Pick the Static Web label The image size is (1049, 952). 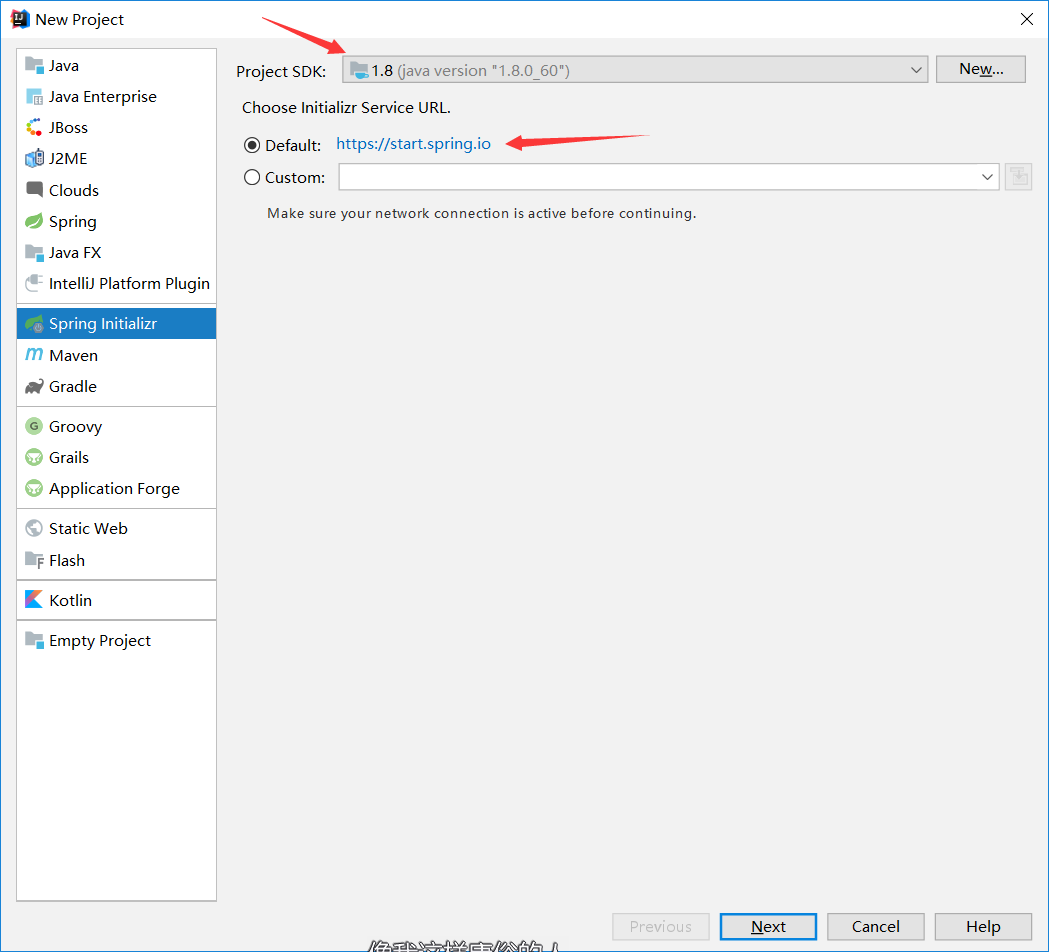(x=88, y=529)
